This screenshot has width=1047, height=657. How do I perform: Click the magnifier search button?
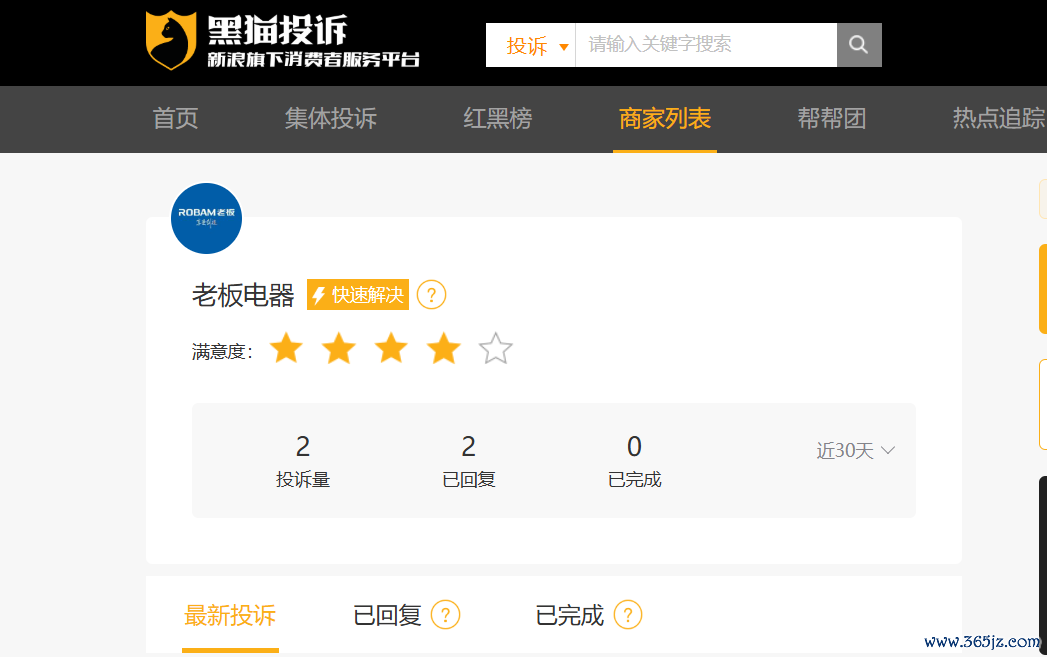859,45
